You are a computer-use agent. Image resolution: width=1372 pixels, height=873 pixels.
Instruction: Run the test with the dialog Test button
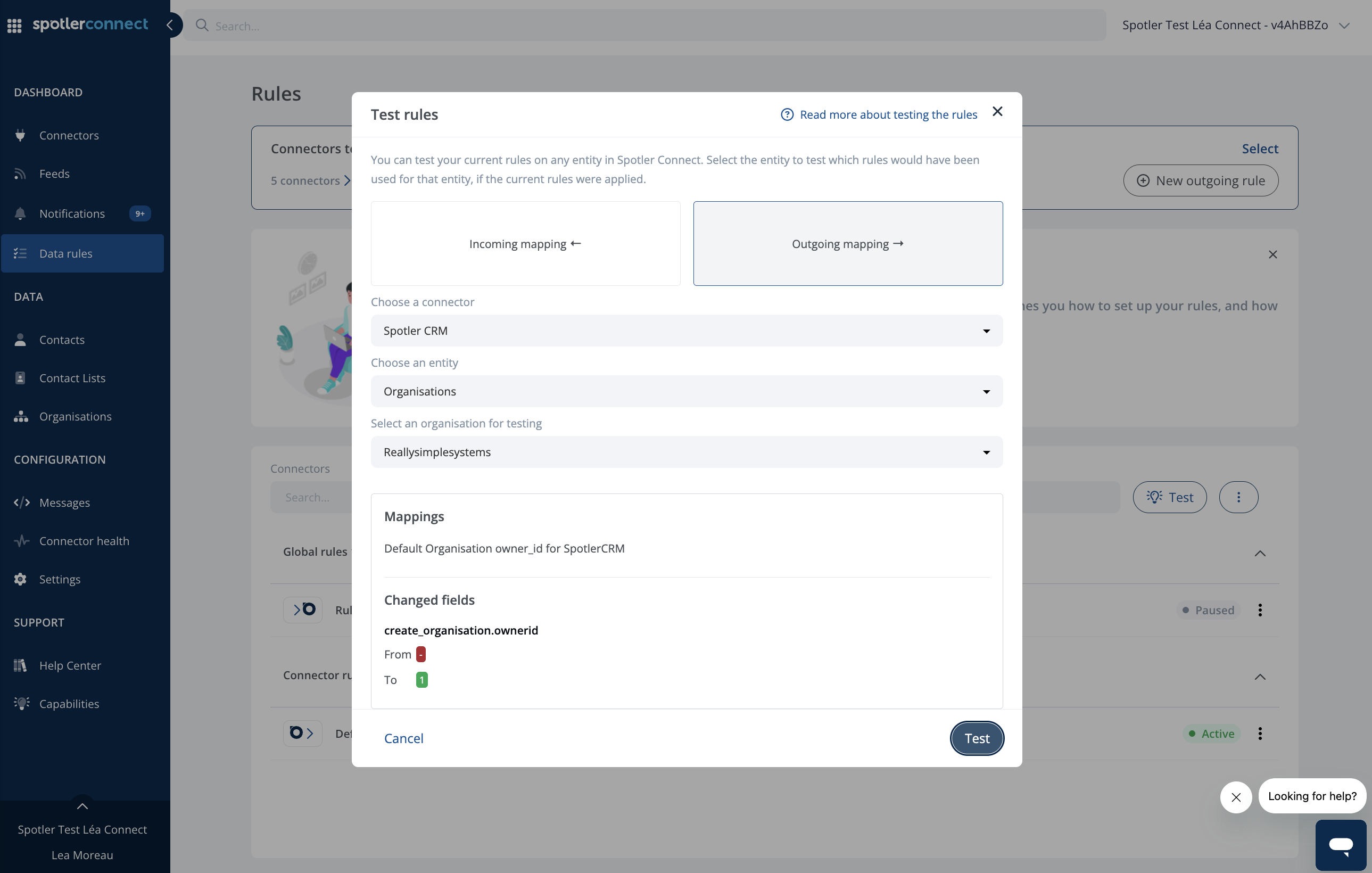[977, 738]
